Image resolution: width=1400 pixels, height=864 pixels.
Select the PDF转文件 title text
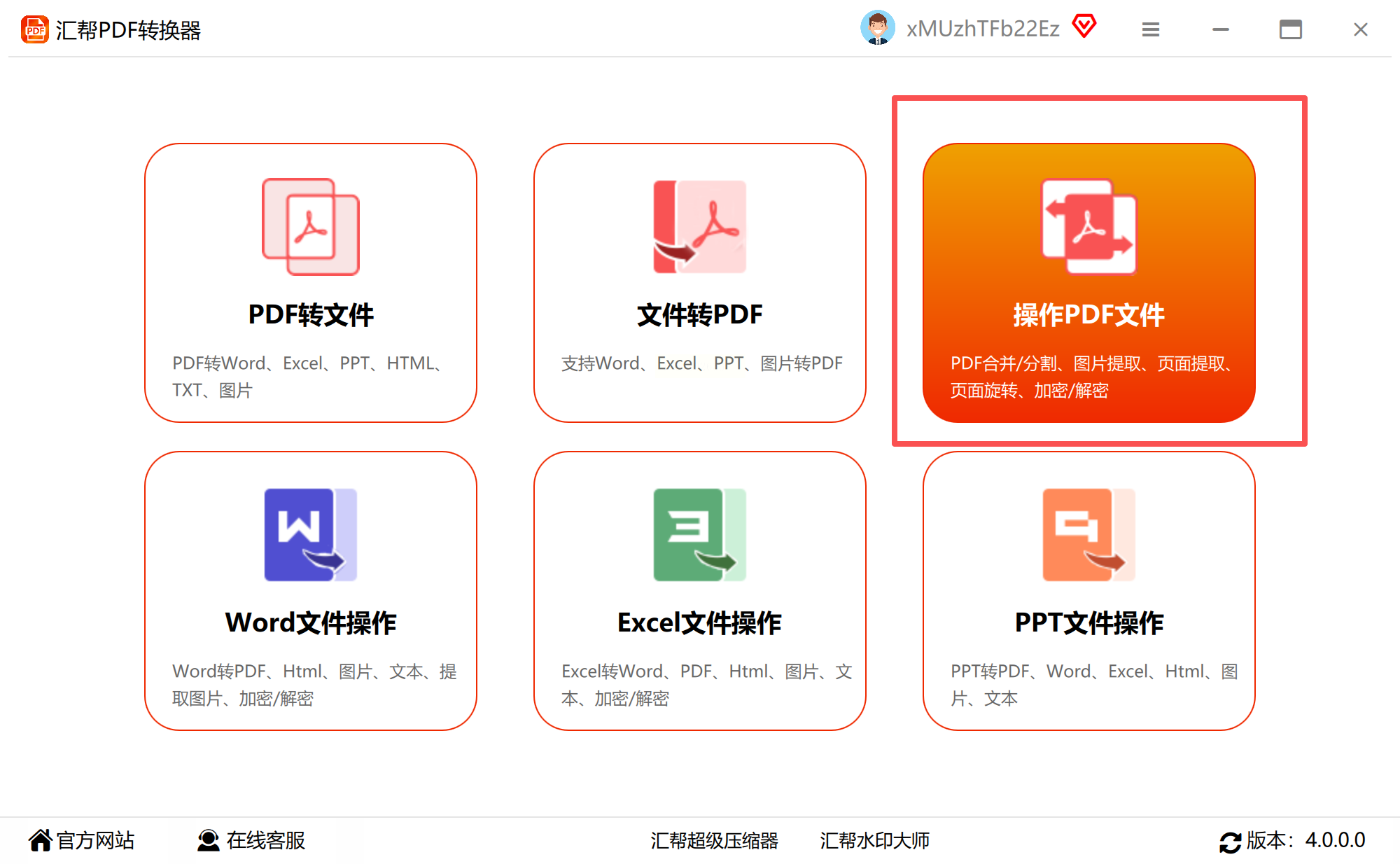pos(310,315)
